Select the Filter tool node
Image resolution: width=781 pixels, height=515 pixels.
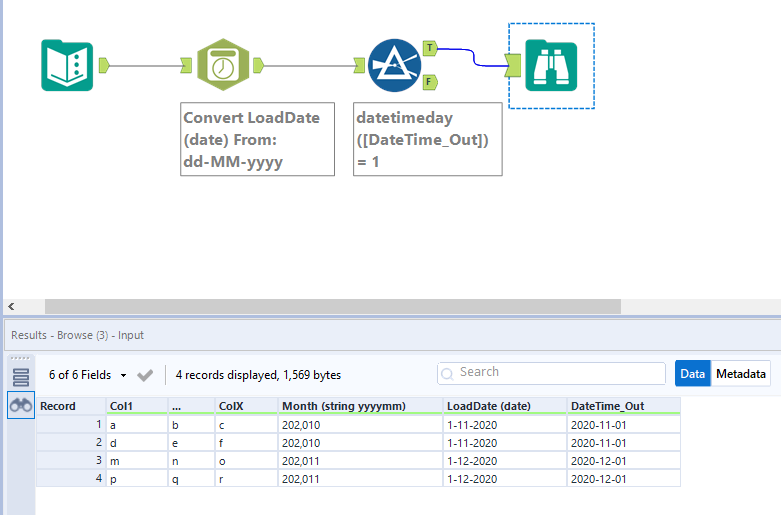394,66
